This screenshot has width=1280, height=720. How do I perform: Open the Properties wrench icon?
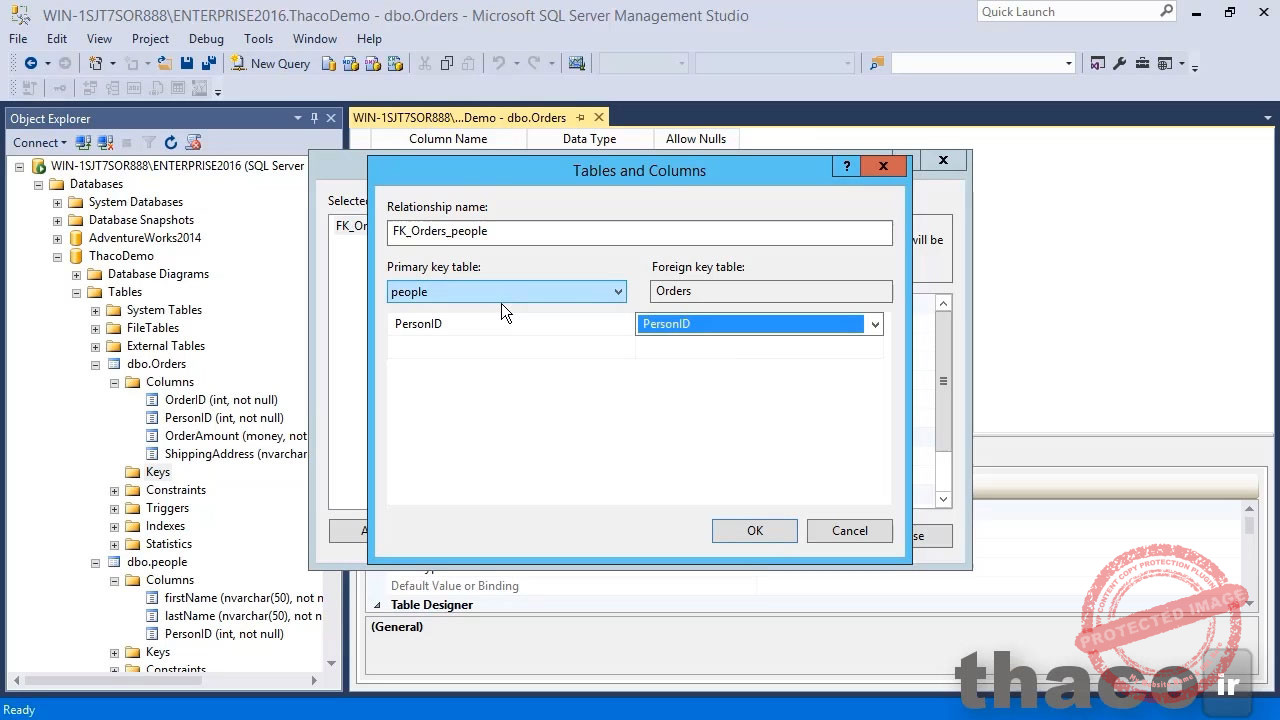coord(1119,63)
